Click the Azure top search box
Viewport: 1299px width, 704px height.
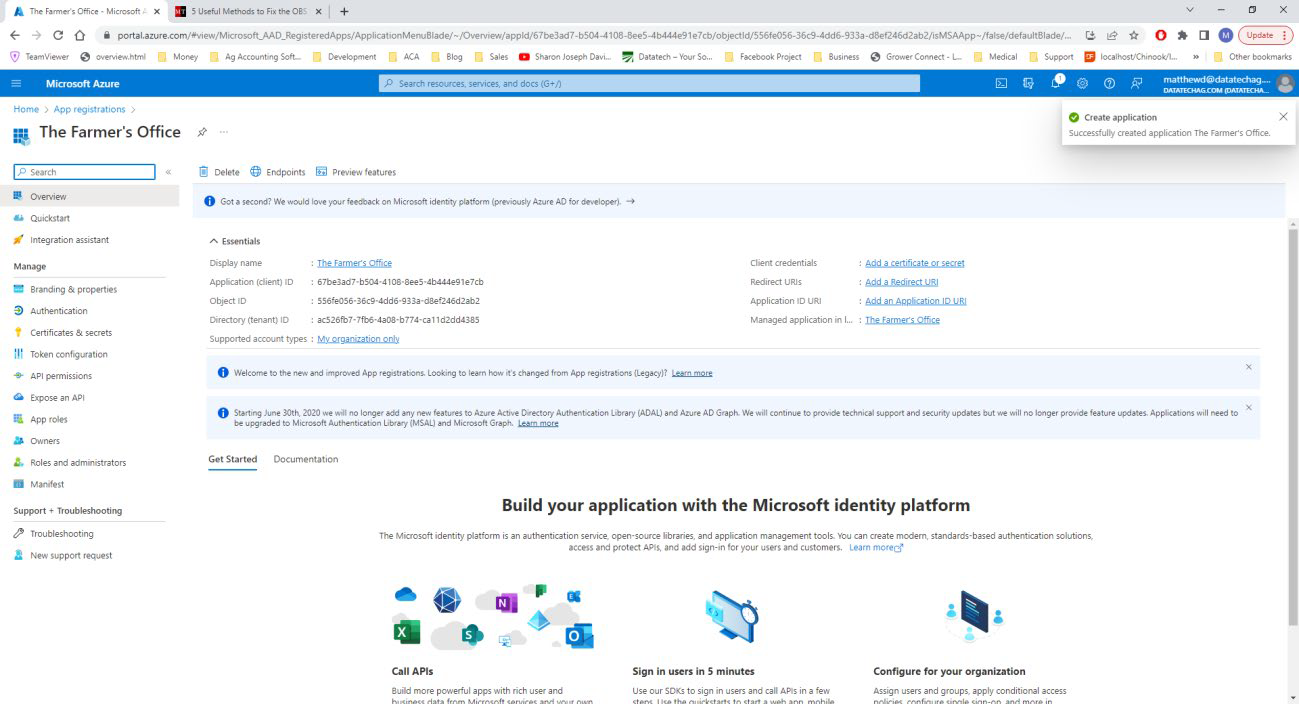[649, 83]
